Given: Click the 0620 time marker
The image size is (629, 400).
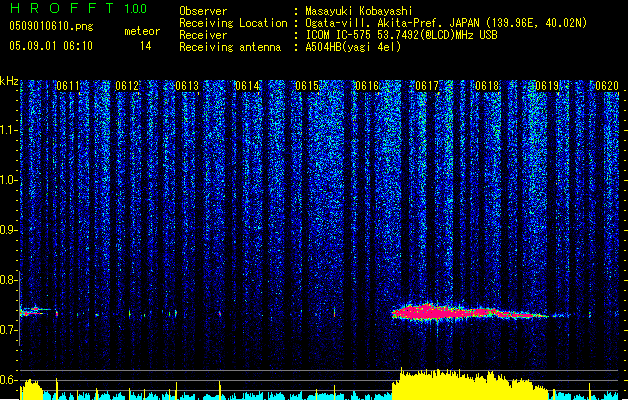Looking at the screenshot, I should point(607,86).
